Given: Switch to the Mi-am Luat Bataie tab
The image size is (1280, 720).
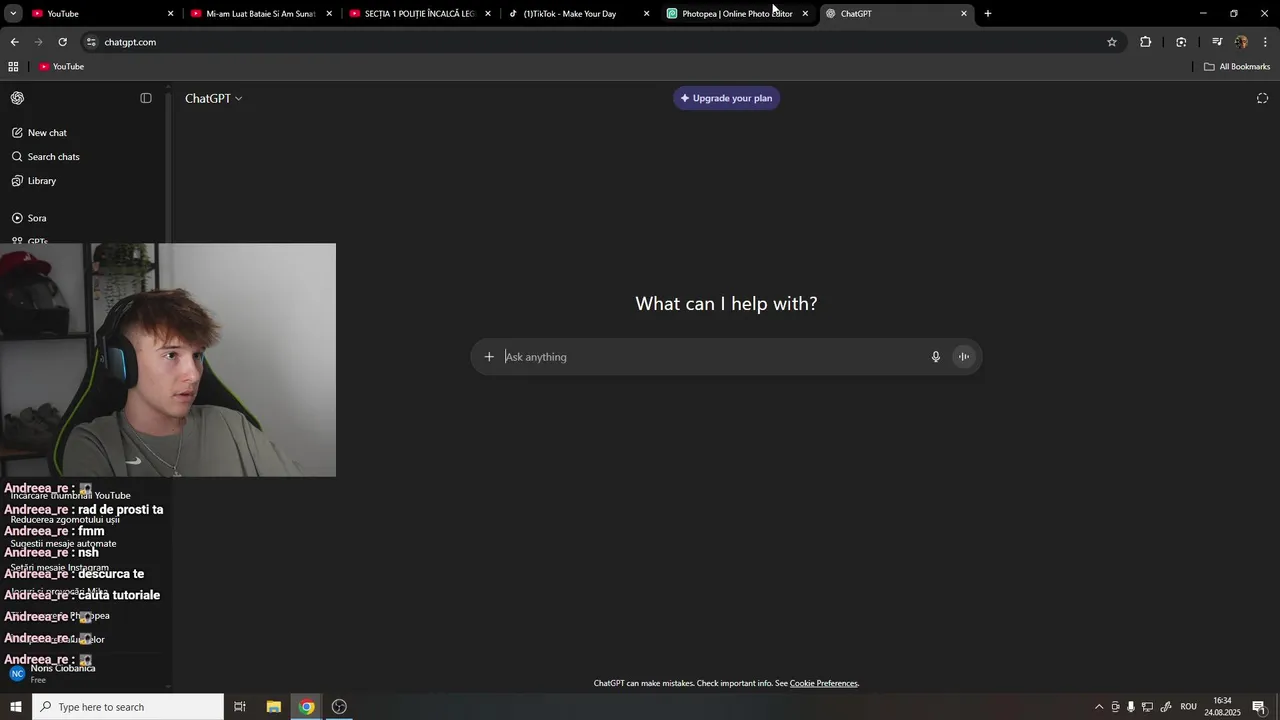Looking at the screenshot, I should (262, 13).
